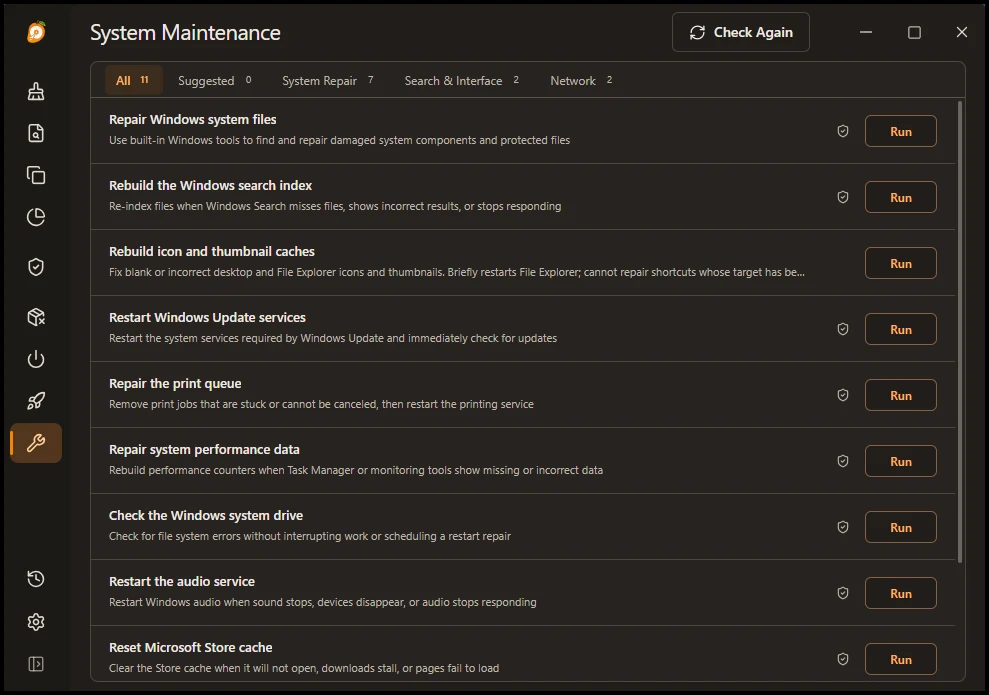The width and height of the screenshot is (989, 695).
Task: Click the vertical scrollbar of the task list
Action: 960,332
